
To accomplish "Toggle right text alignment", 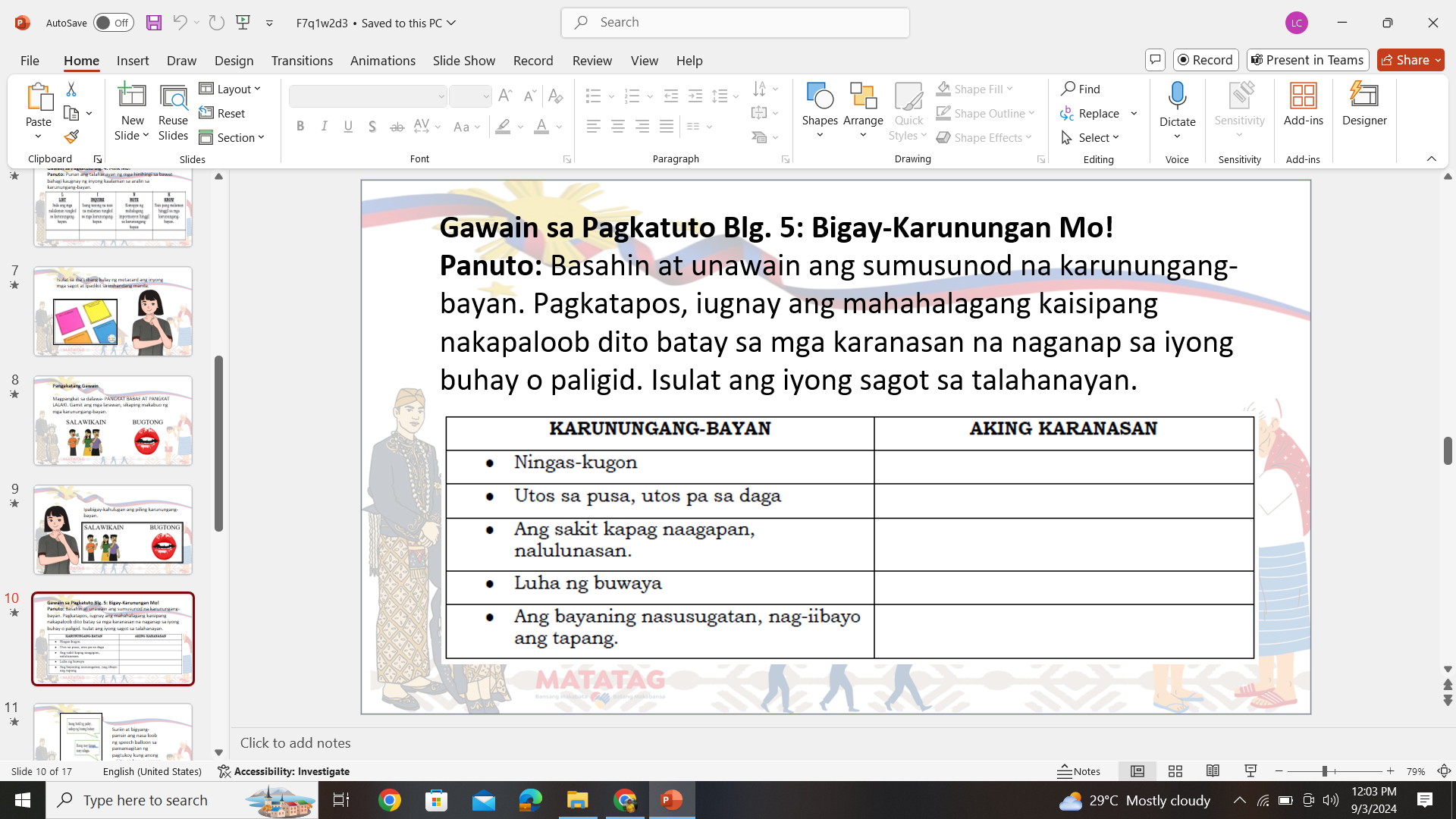I will click(x=642, y=127).
